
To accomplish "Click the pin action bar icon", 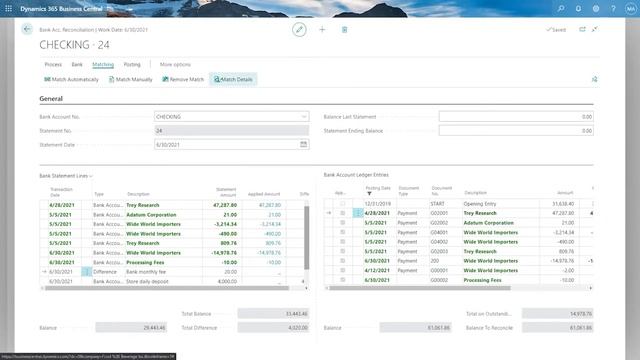I will tap(594, 79).
